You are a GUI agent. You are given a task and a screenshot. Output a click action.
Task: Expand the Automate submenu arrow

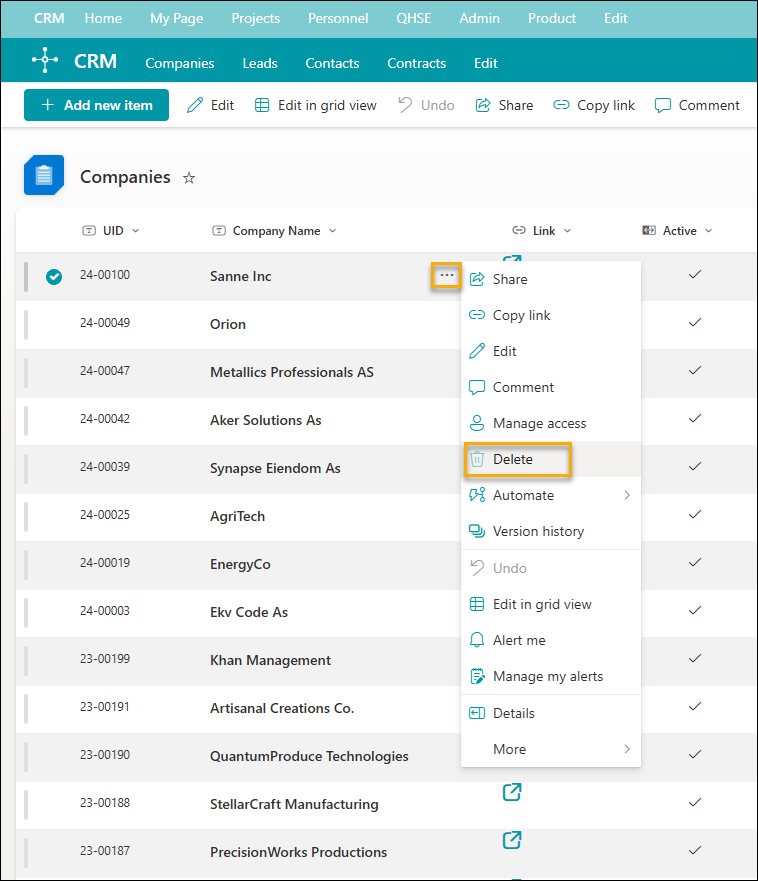(627, 495)
